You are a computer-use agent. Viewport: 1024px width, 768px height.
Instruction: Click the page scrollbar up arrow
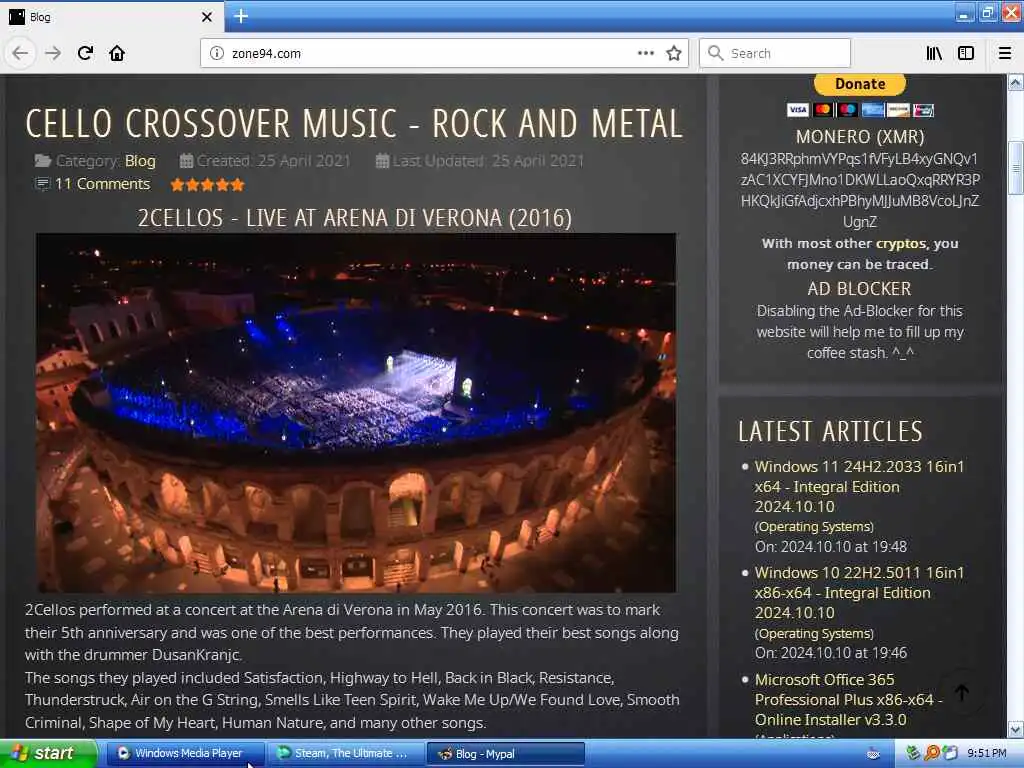(x=1016, y=83)
